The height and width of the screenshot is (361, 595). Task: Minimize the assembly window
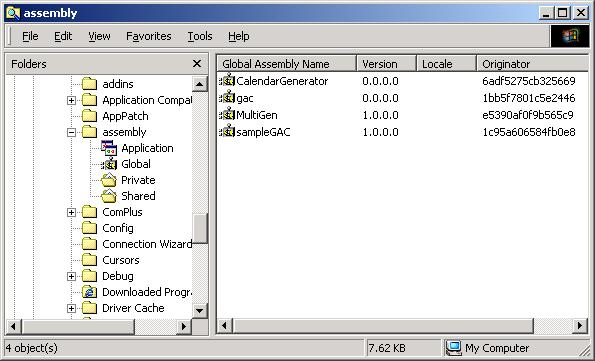click(x=546, y=13)
